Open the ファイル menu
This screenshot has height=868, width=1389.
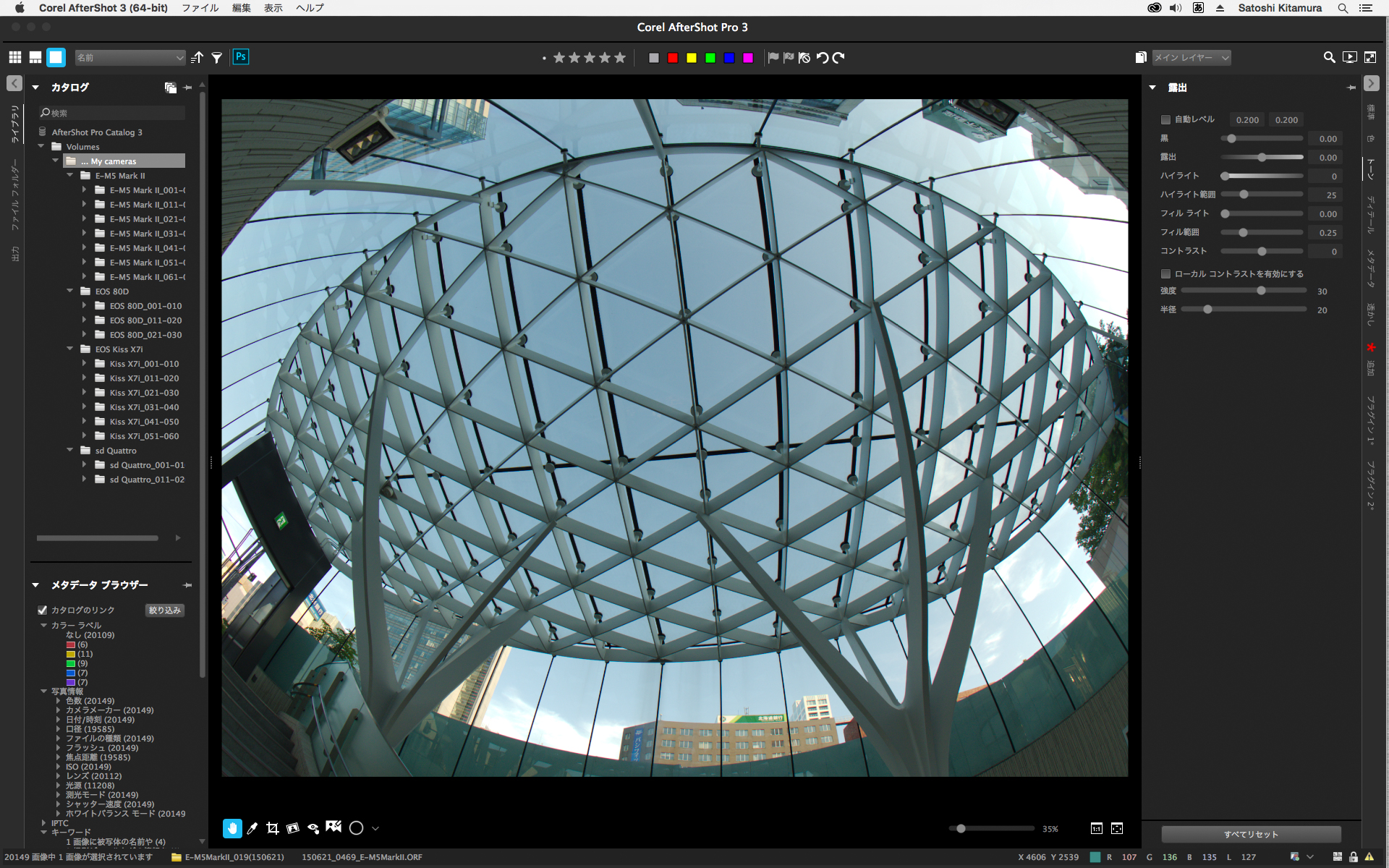[x=200, y=8]
